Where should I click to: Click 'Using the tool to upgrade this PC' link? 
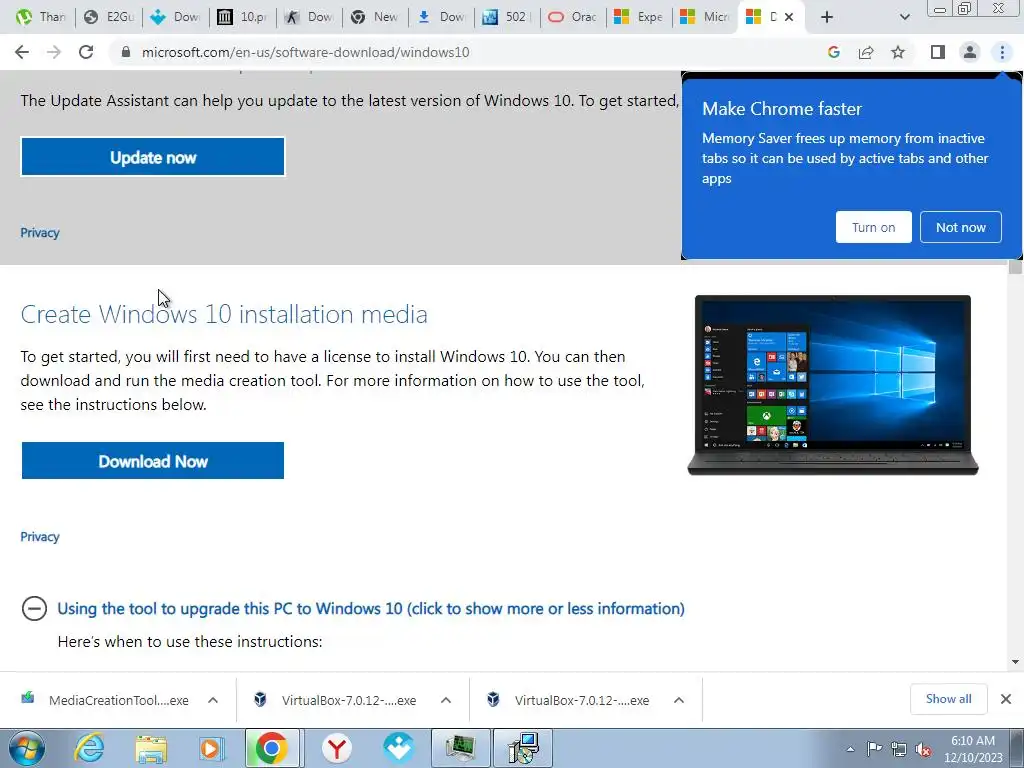370,609
